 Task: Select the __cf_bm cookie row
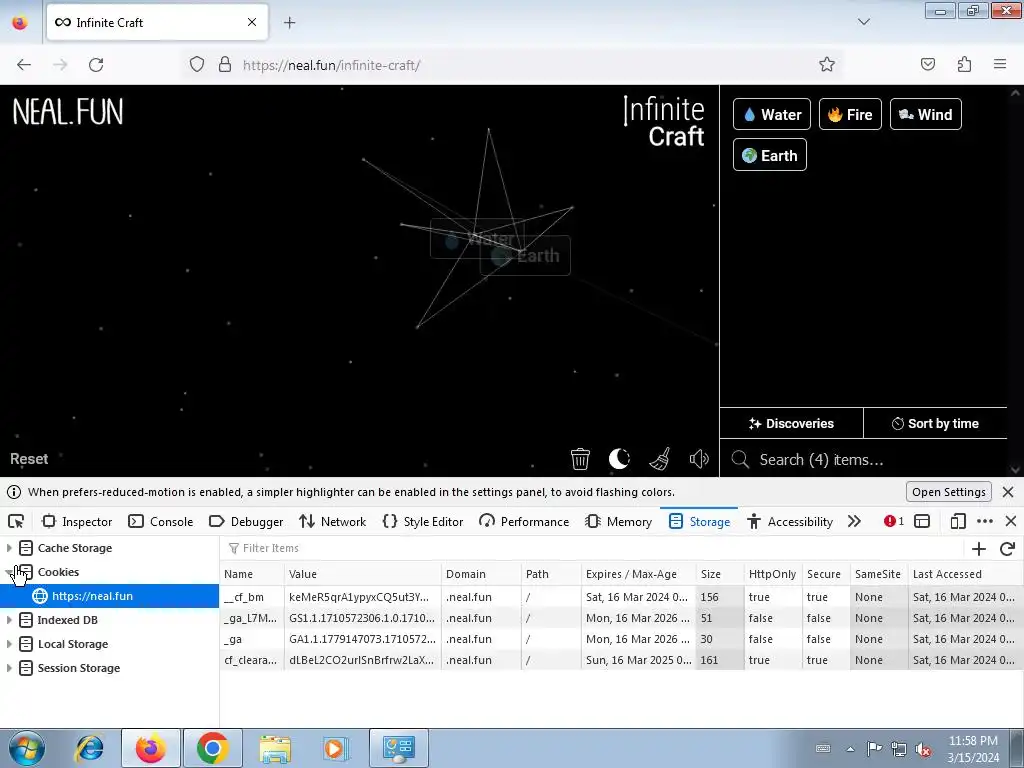[x=621, y=597]
